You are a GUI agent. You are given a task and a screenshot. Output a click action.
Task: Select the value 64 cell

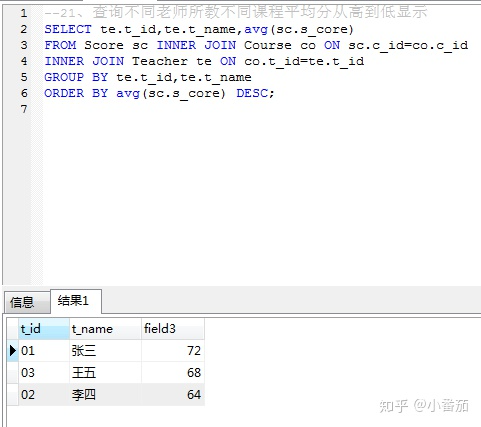coord(173,395)
